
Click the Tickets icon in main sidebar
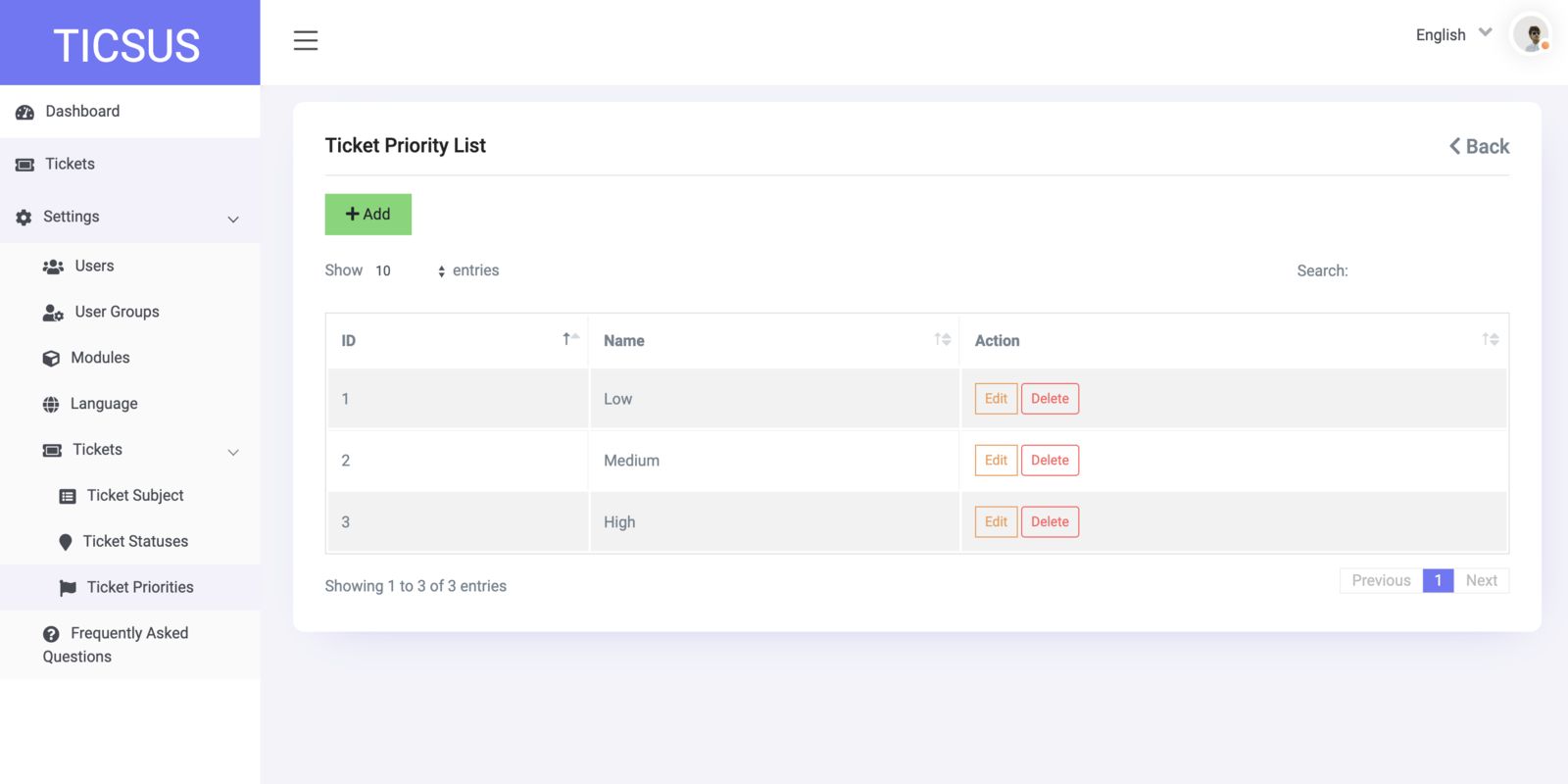tap(24, 165)
